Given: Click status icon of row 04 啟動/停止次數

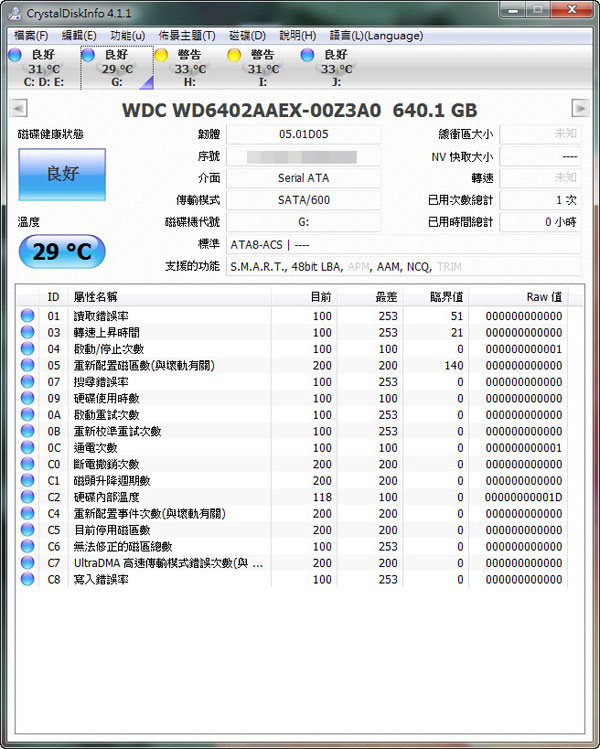Looking at the screenshot, I should tap(28, 349).
